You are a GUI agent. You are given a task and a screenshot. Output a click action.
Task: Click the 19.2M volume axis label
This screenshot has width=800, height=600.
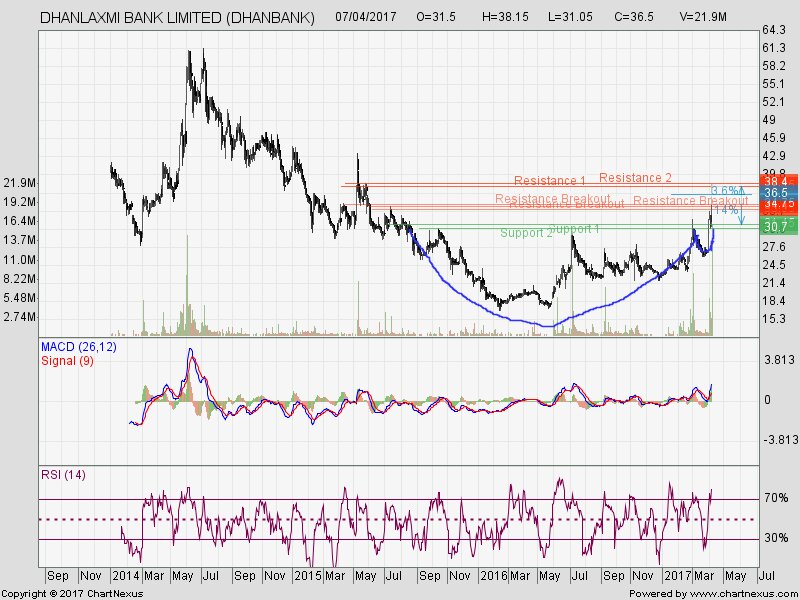(19, 202)
